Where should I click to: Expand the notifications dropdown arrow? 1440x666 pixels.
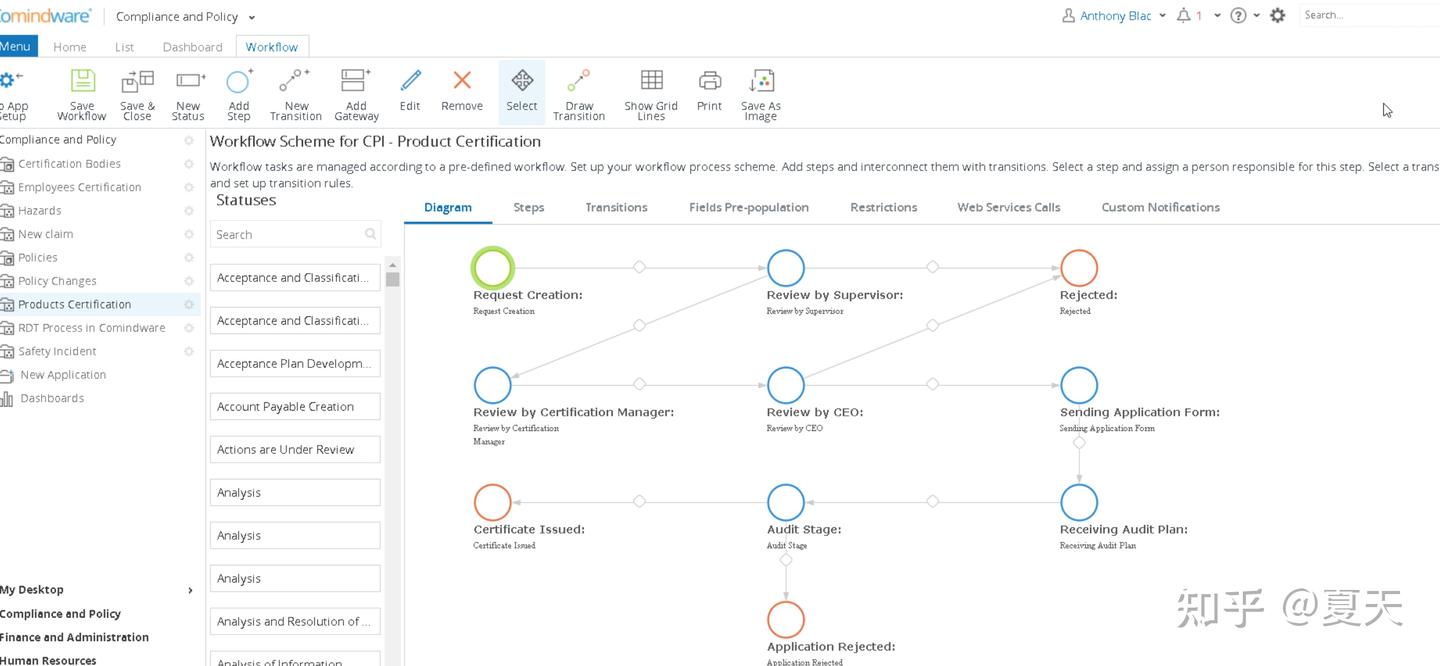(1216, 16)
